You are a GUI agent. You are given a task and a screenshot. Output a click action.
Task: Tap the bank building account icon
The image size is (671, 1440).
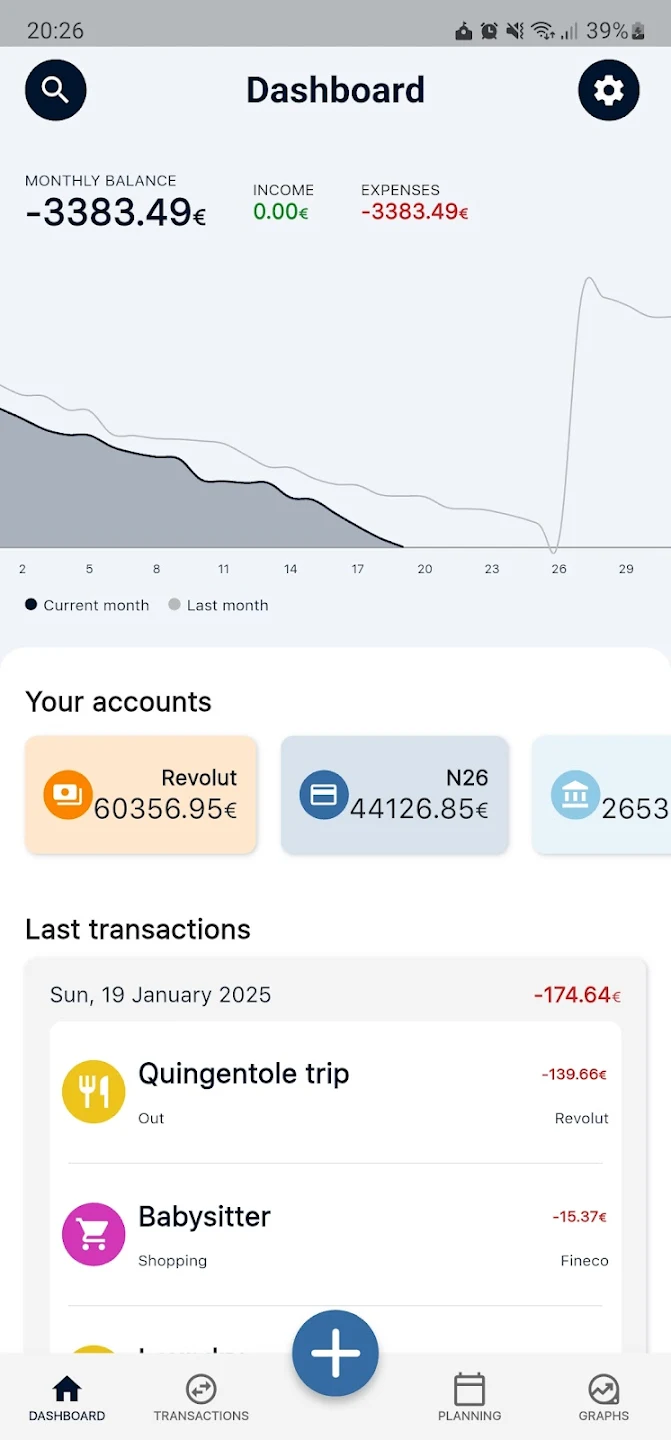click(575, 796)
